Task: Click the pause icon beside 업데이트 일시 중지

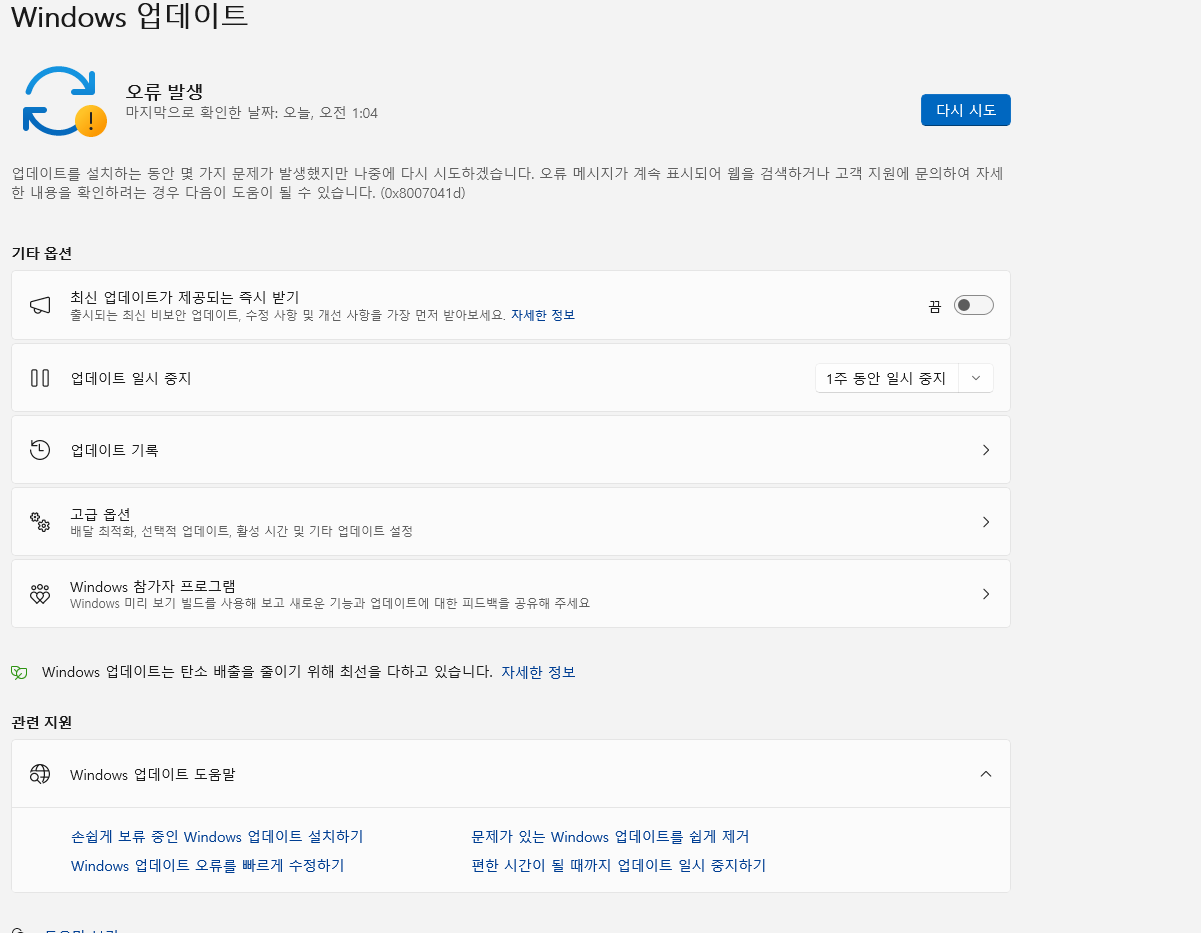Action: point(40,378)
